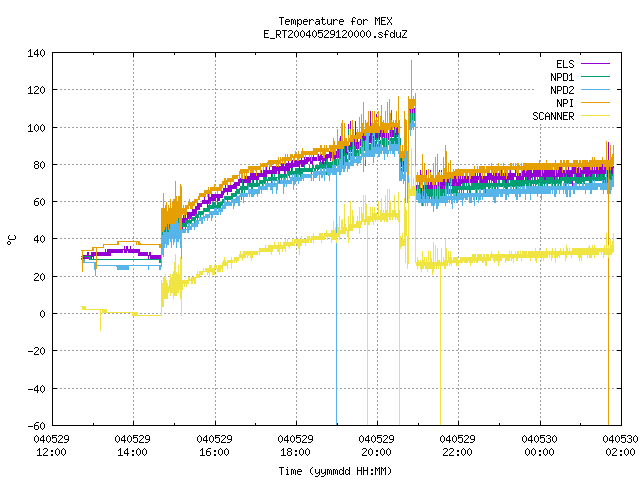Screen dimensions: 640x480
Task: Click the chart title 'Temperature for MEX'
Action: (335, 21)
